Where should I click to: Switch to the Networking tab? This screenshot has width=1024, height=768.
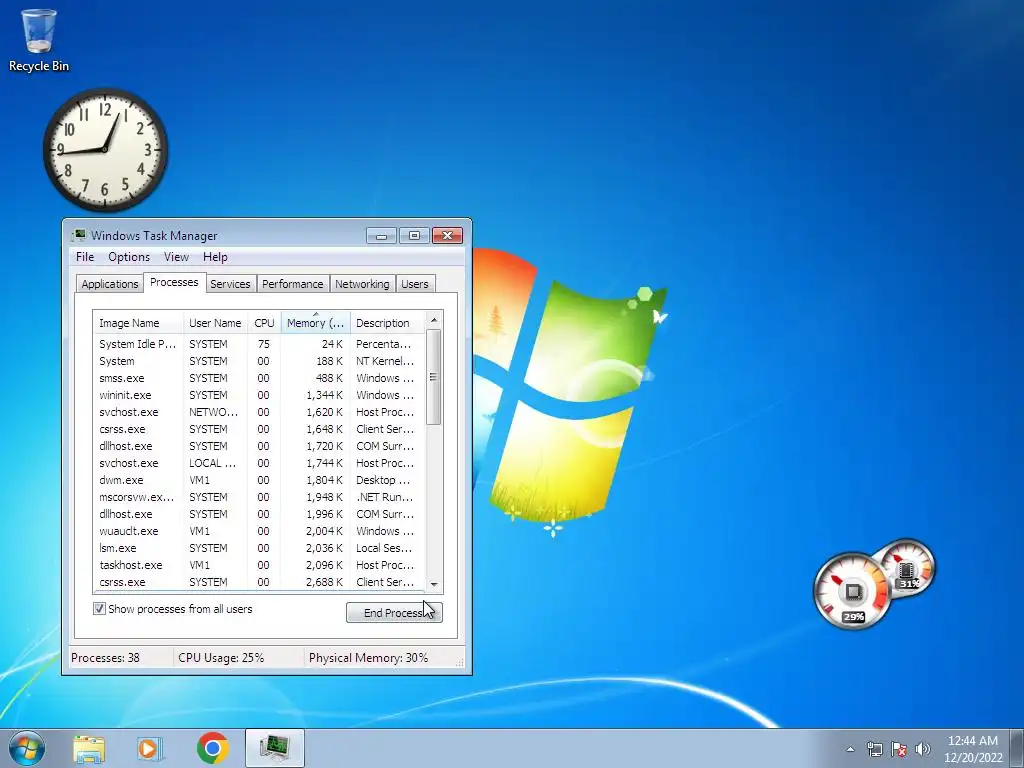(362, 284)
